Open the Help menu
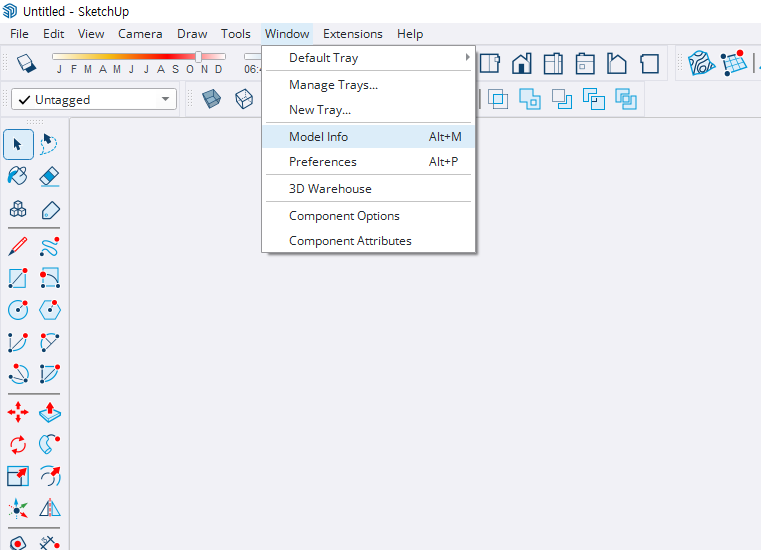This screenshot has width=761, height=550. [410, 34]
